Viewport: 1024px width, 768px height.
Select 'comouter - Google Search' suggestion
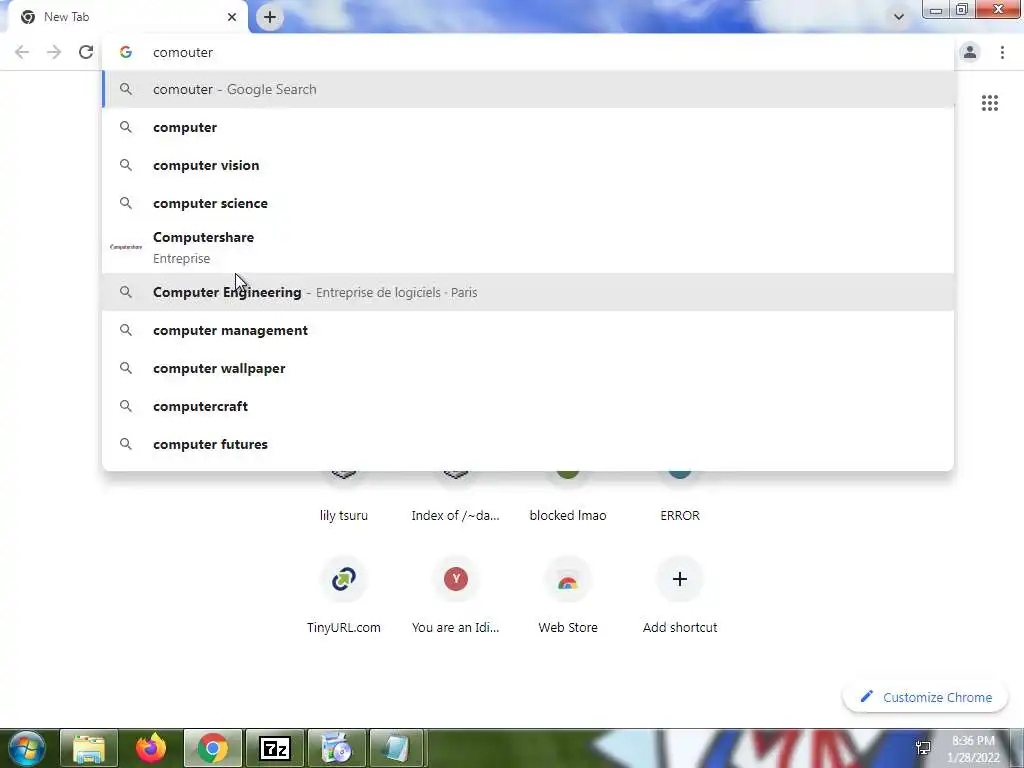[x=529, y=89]
